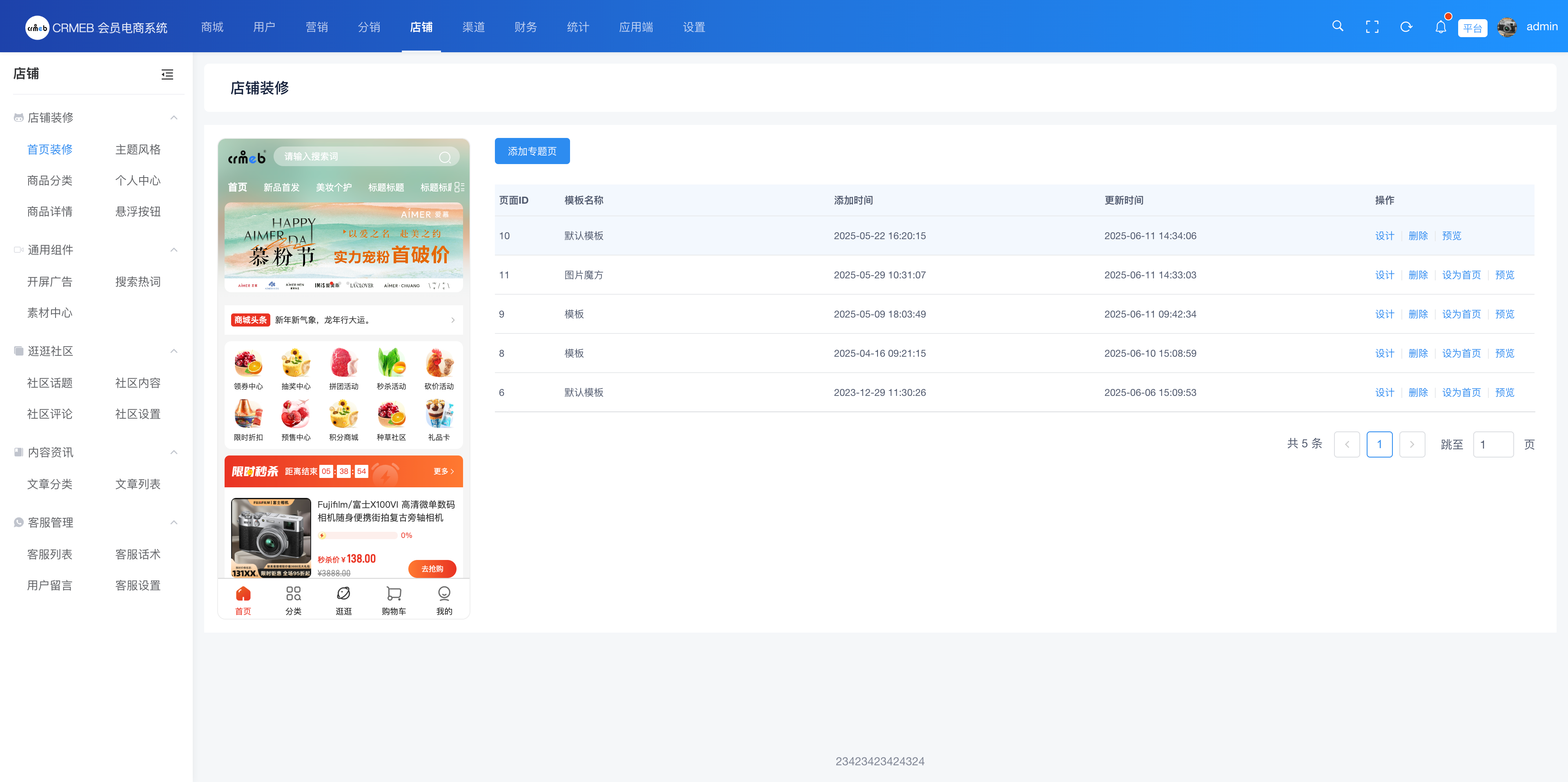Toggle fullscreen mode icon
This screenshot has height=782, width=1568.
pos(1372,27)
